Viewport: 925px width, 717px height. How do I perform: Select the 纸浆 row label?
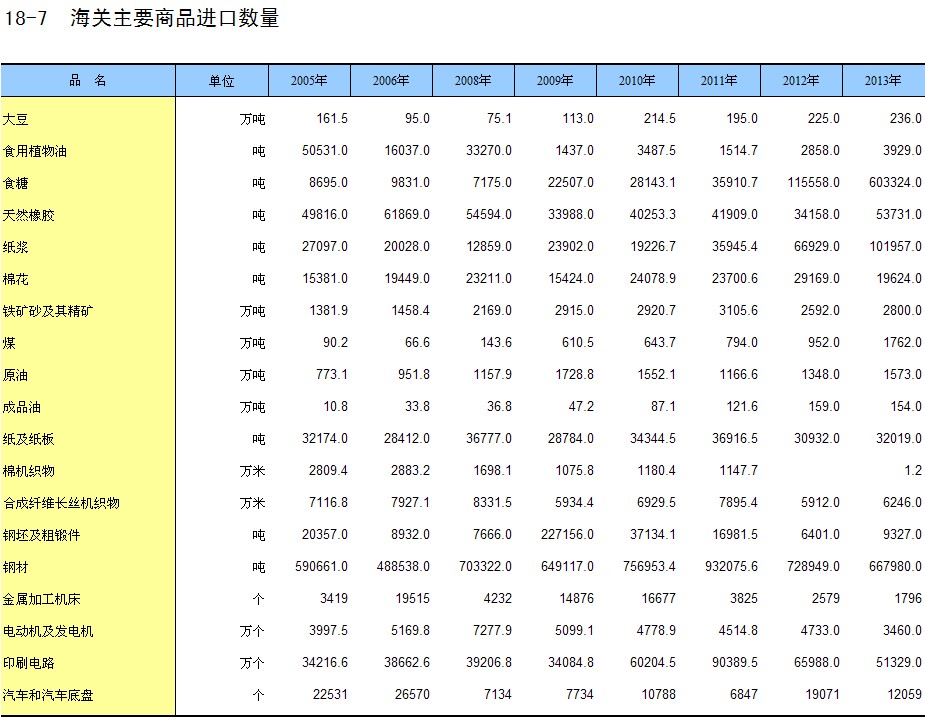(15, 247)
